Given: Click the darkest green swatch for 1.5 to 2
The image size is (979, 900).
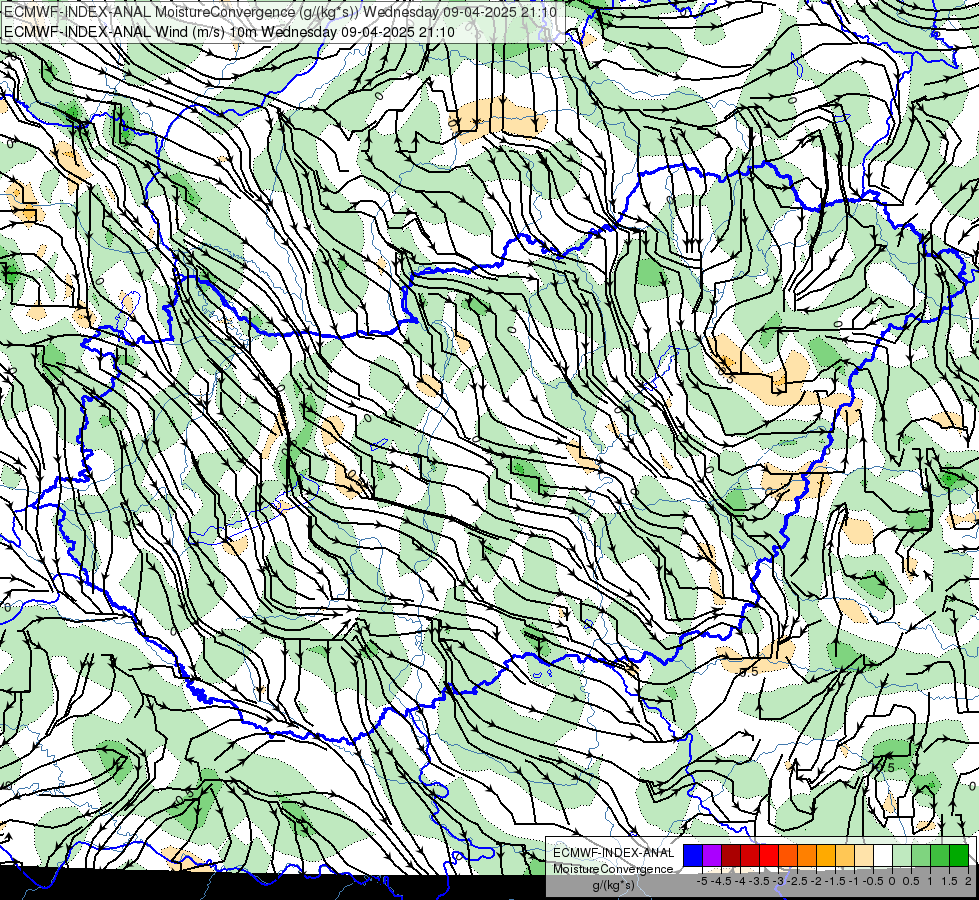Looking at the screenshot, I should pyautogui.click(x=959, y=855).
